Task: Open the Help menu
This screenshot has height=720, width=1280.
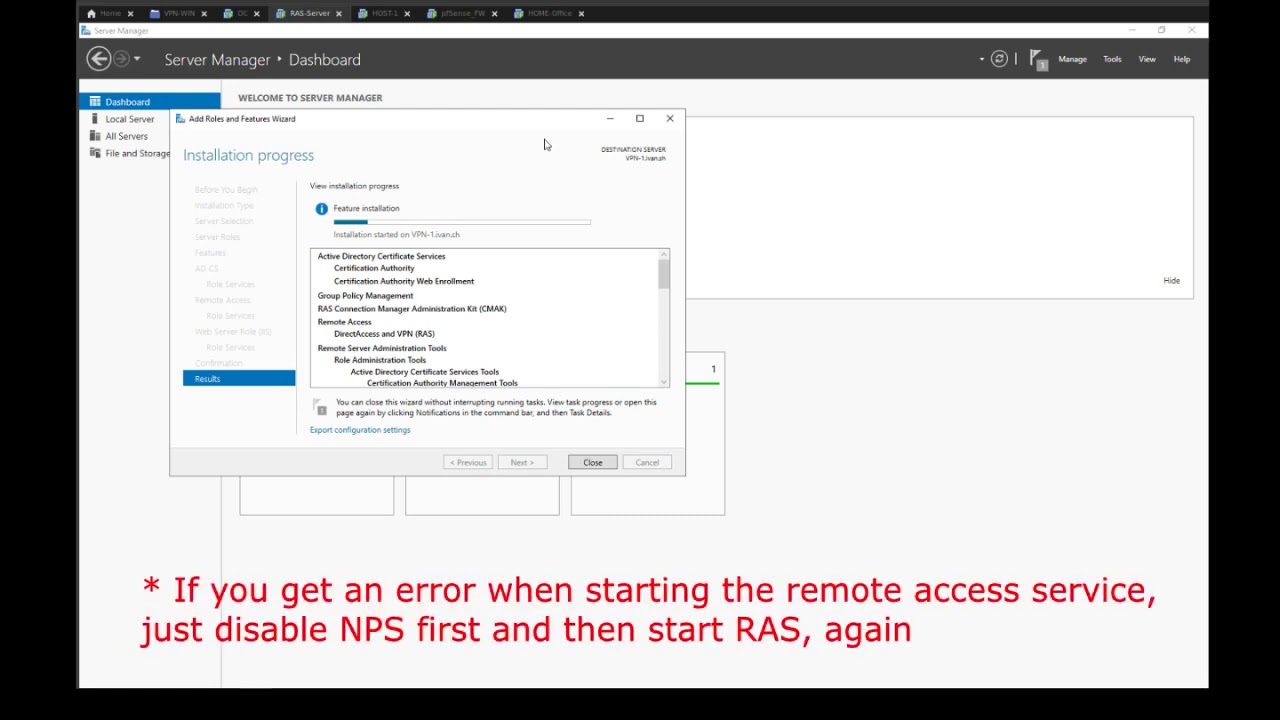Action: pyautogui.click(x=1182, y=59)
